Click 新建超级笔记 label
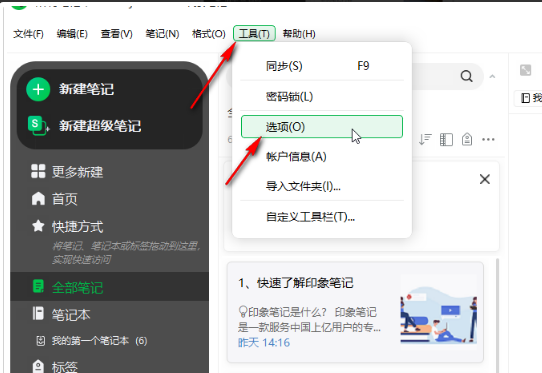This screenshot has width=542, height=373. coord(100,126)
